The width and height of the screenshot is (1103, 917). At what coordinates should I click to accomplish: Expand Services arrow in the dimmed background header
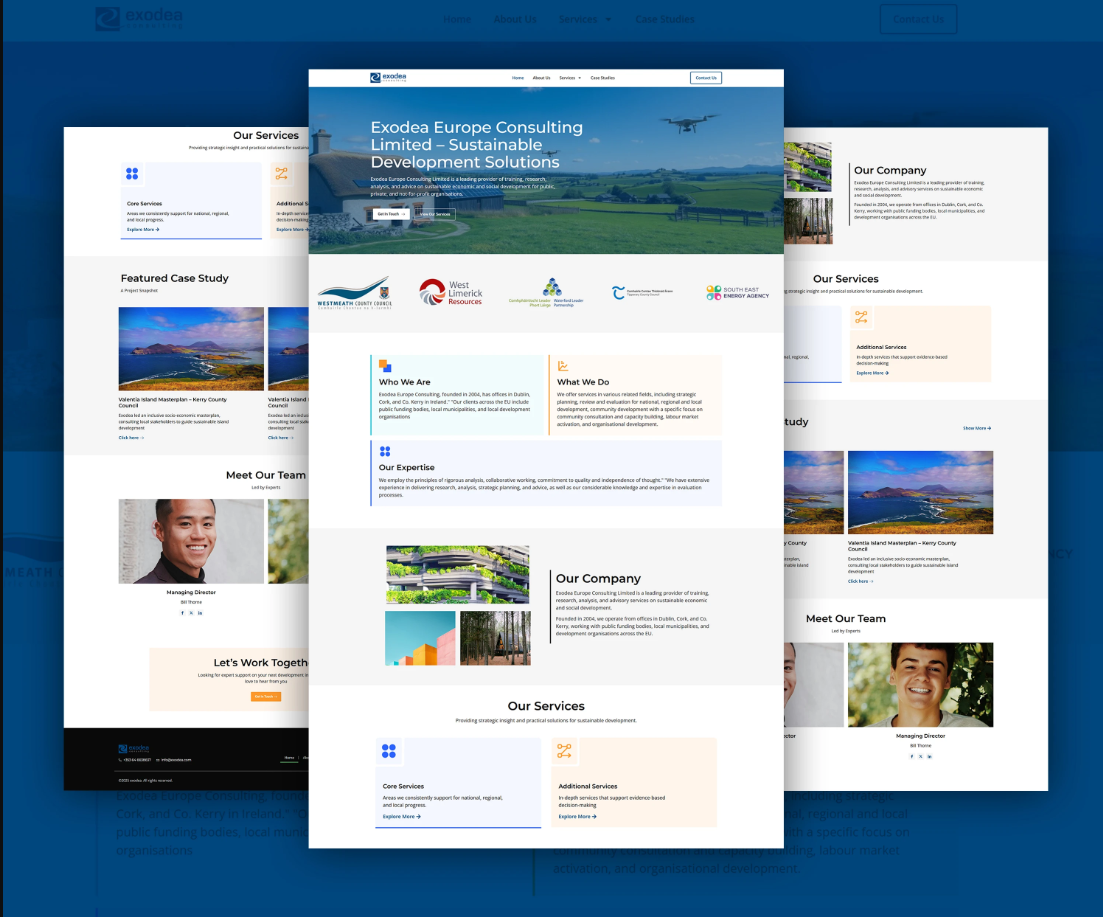pyautogui.click(x=608, y=20)
